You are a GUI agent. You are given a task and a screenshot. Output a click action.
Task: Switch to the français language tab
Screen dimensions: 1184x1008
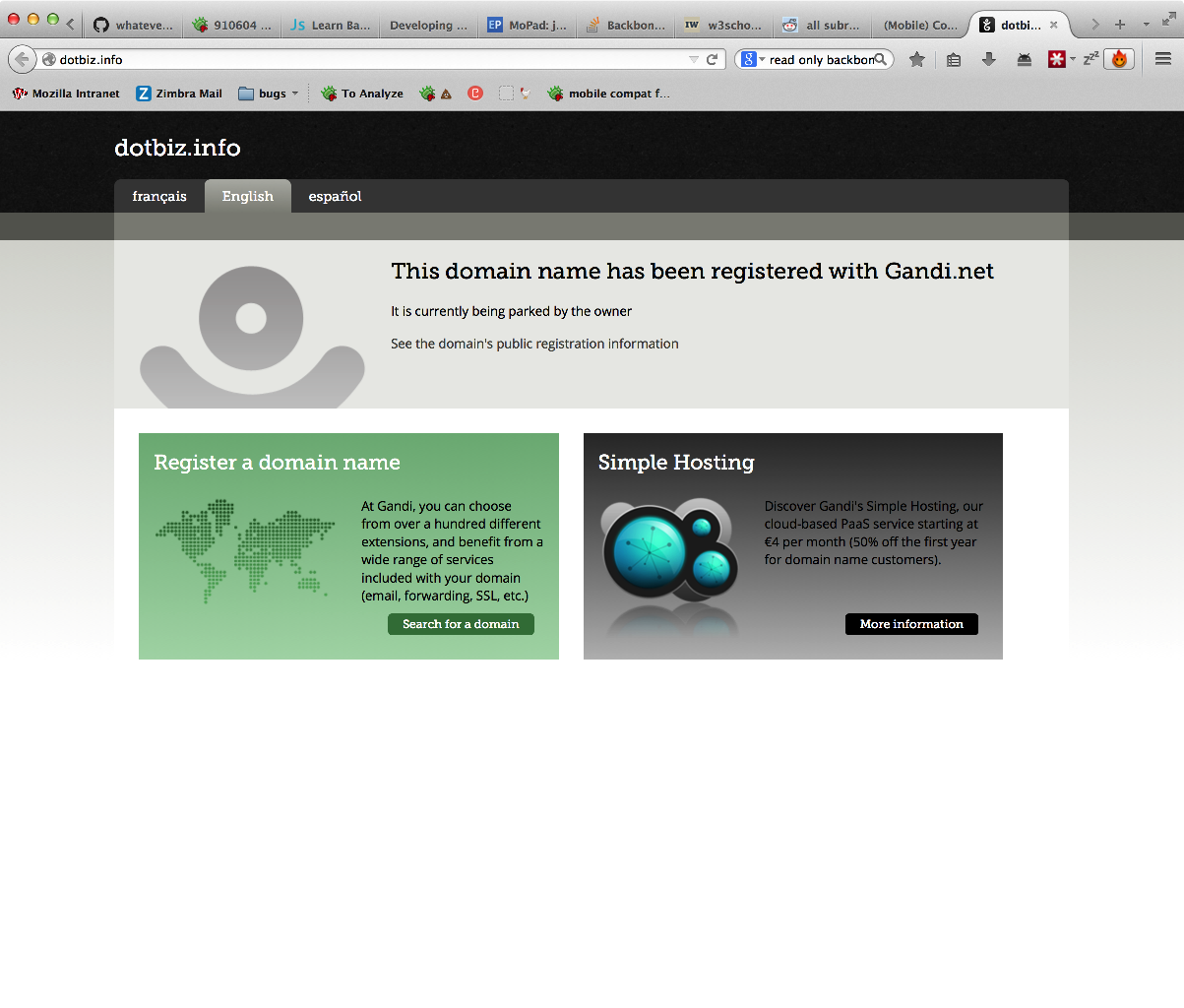click(159, 197)
